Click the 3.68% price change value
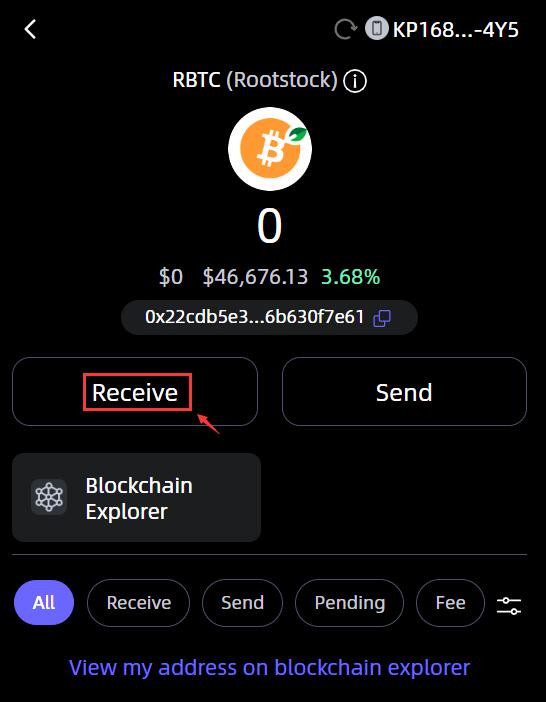 point(350,277)
